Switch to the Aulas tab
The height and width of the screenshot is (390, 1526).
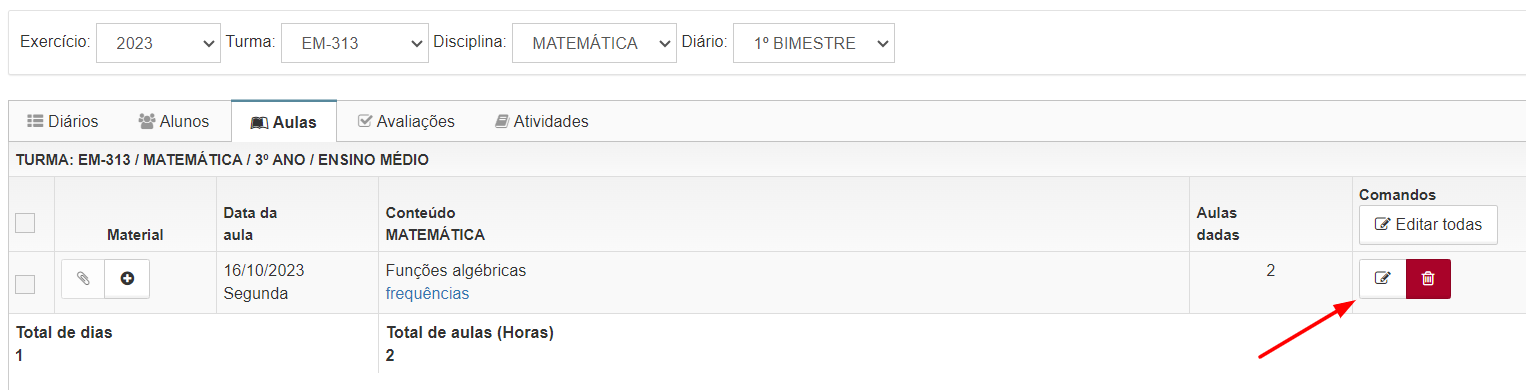tap(284, 122)
